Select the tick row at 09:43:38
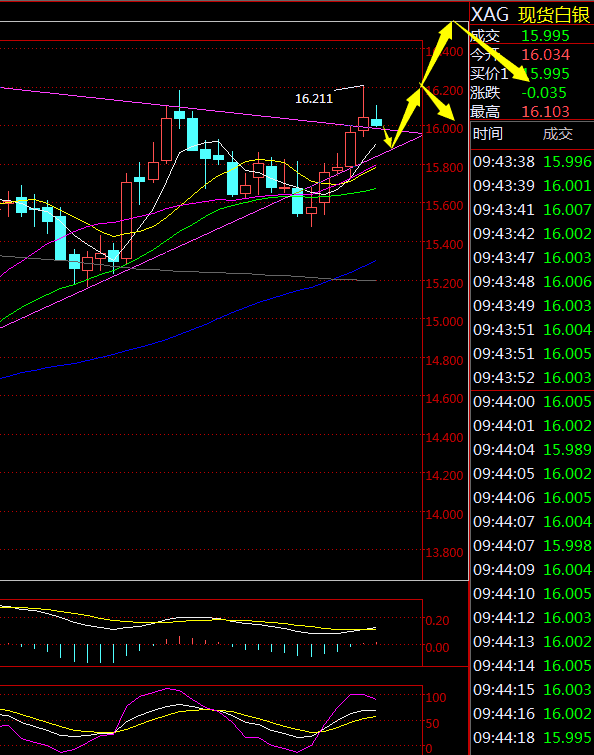Screen dimensions: 594x755 pyautogui.click(x=532, y=162)
